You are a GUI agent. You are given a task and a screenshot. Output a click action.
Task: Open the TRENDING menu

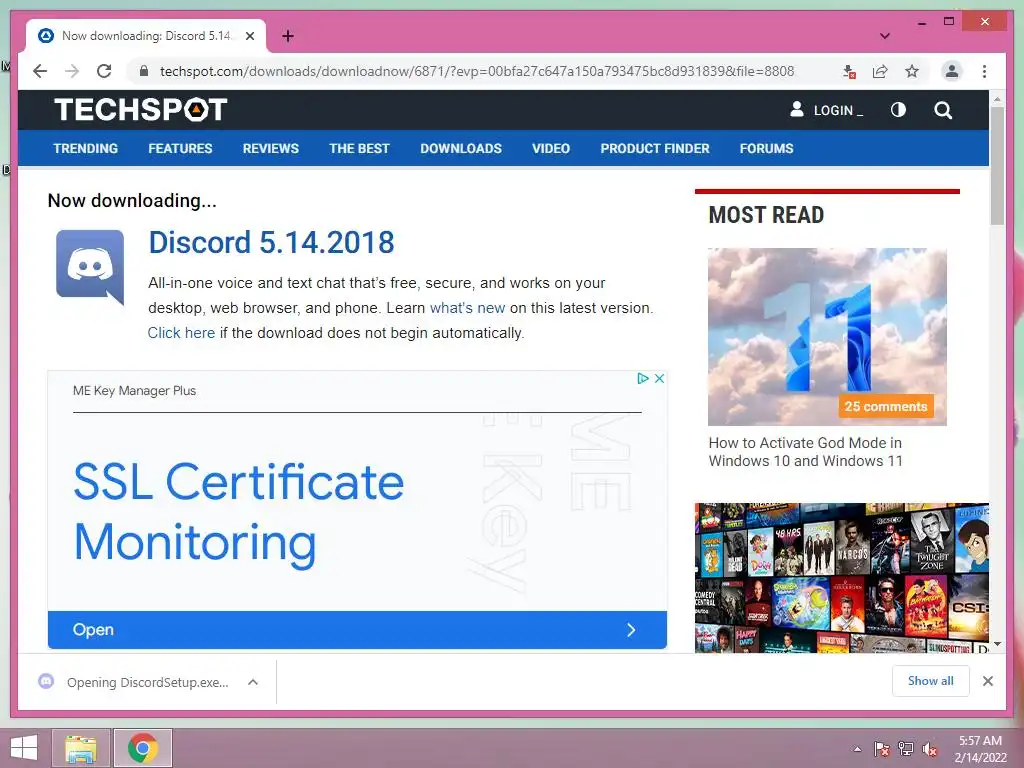86,148
